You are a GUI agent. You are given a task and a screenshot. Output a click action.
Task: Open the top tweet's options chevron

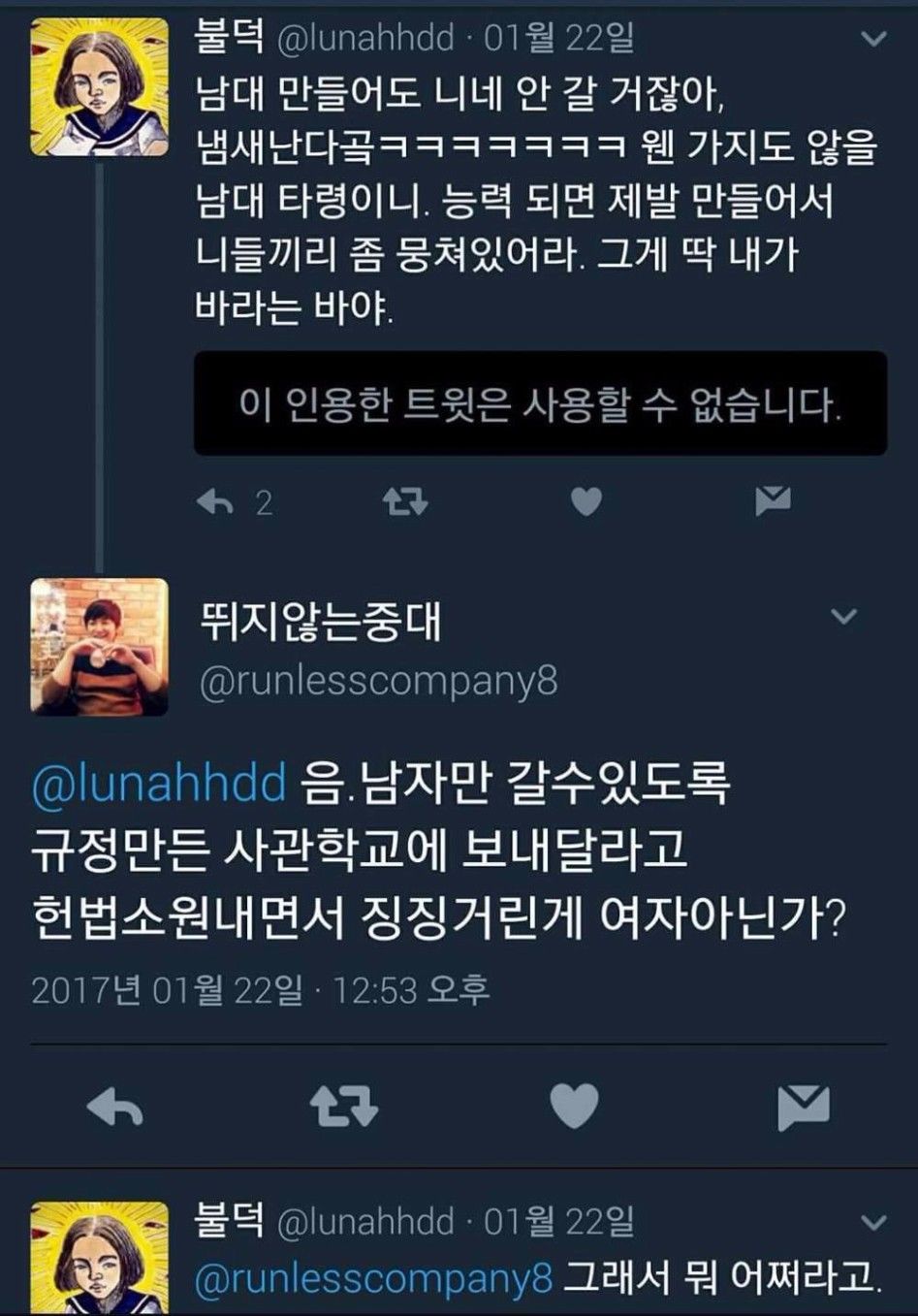pyautogui.click(x=874, y=39)
